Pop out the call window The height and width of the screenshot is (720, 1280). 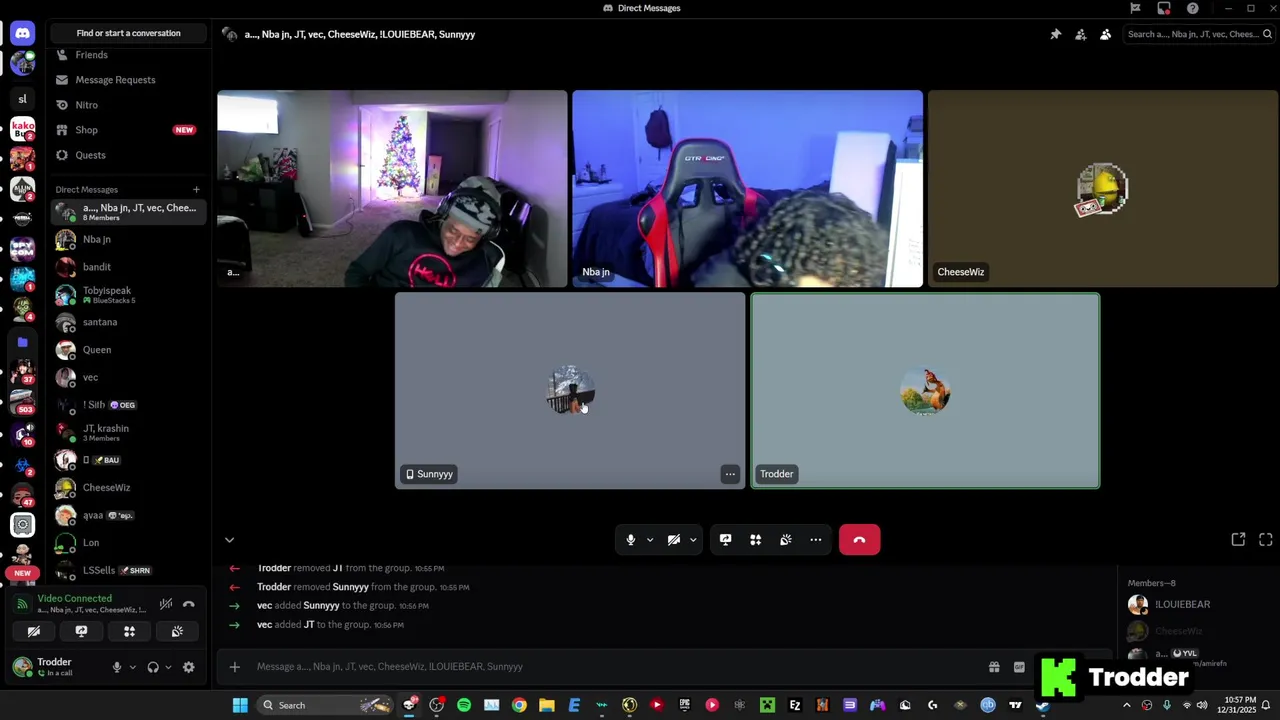coord(1238,540)
